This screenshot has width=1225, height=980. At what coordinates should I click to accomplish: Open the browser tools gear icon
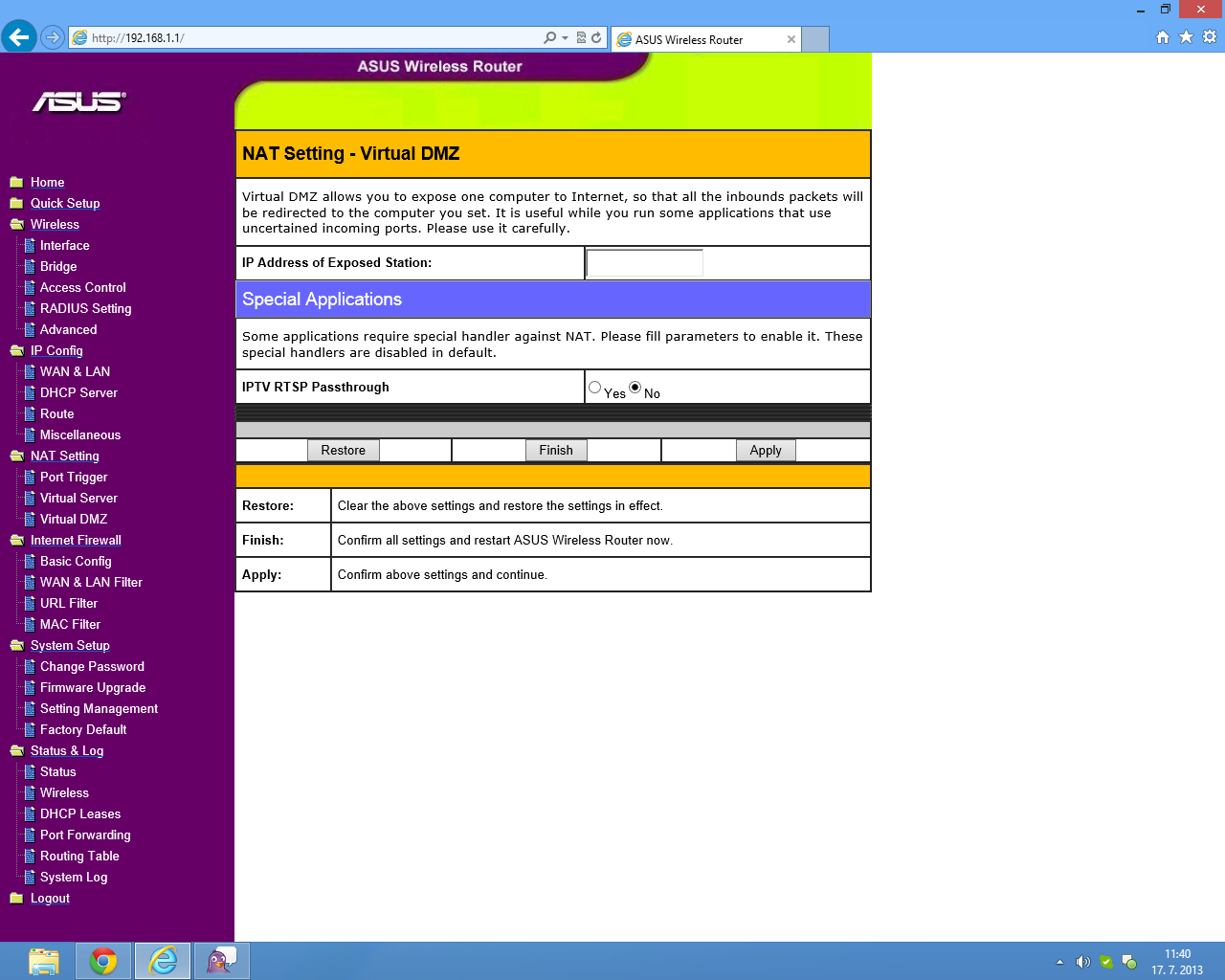point(1210,37)
